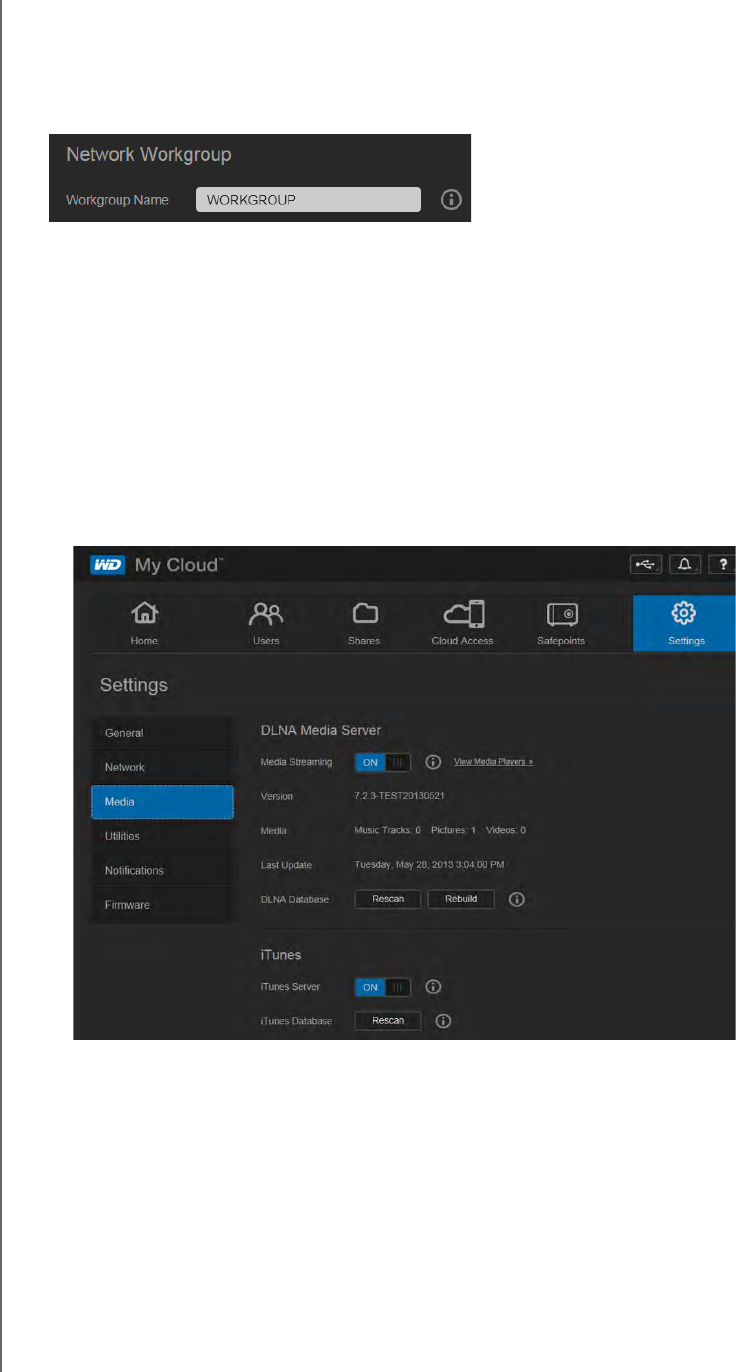
Task: Edit the Workgroup Name field
Action: (308, 200)
